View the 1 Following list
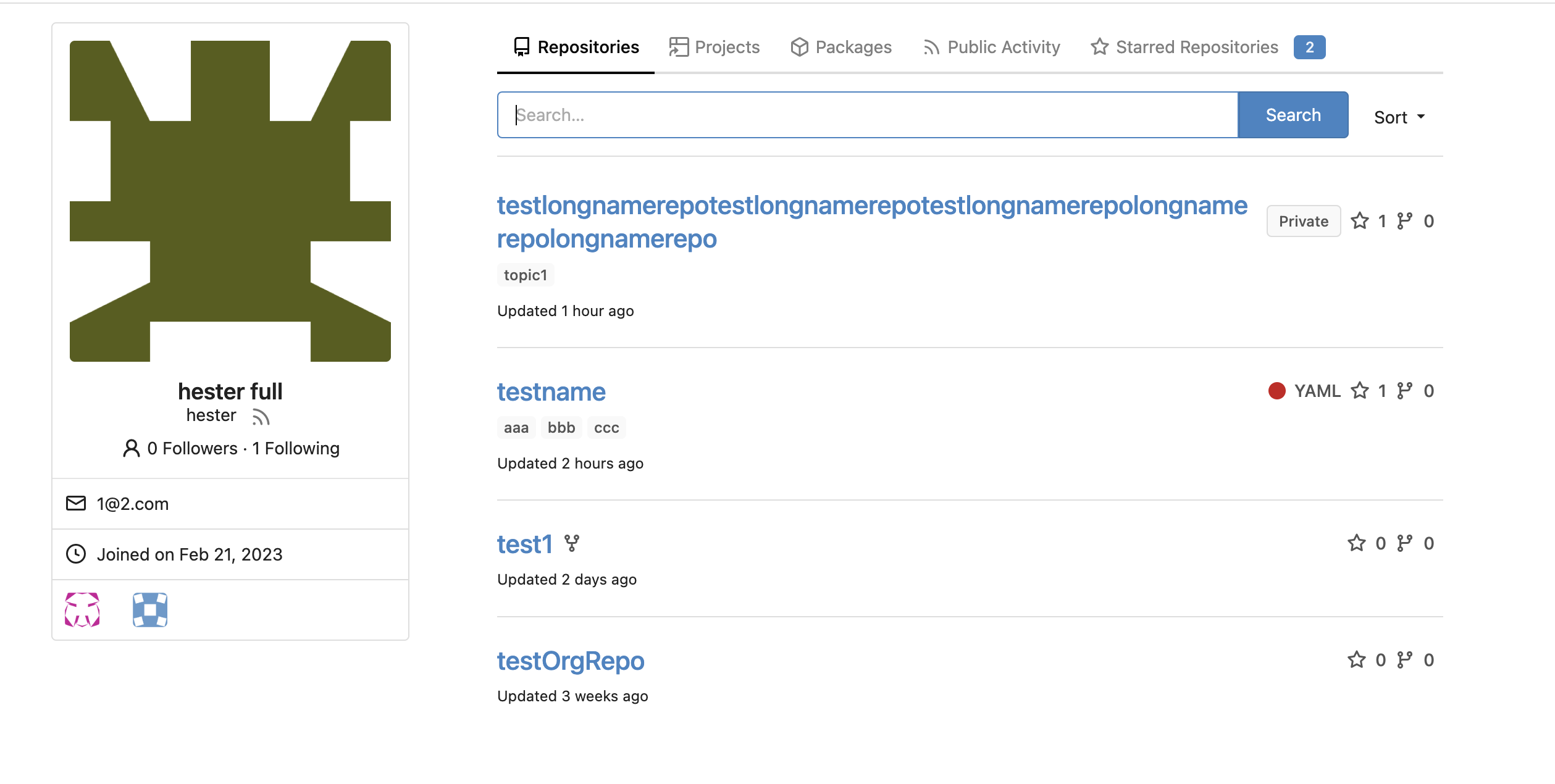This screenshot has width=1555, height=784. click(296, 448)
